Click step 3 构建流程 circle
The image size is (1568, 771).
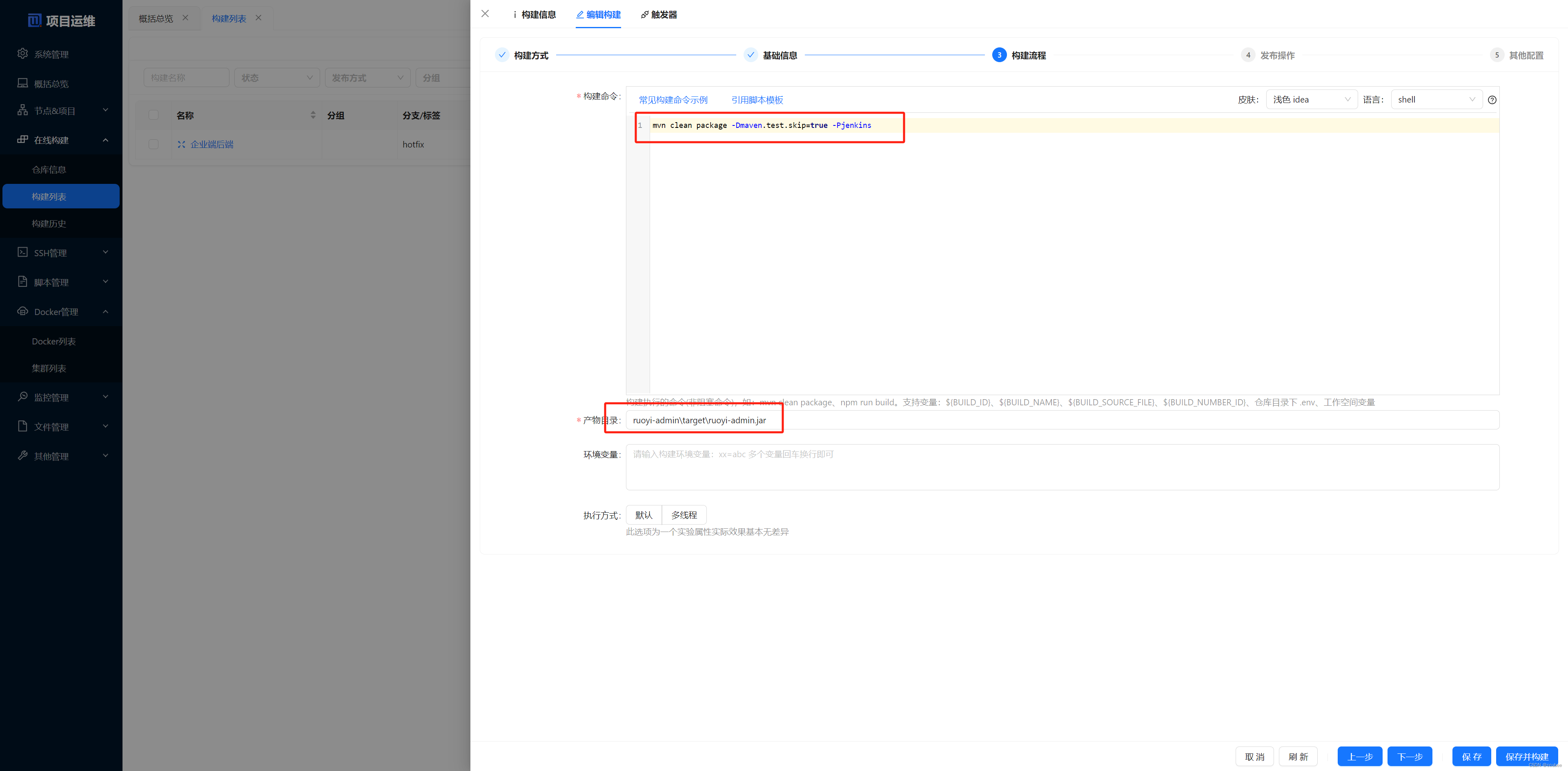tap(999, 55)
